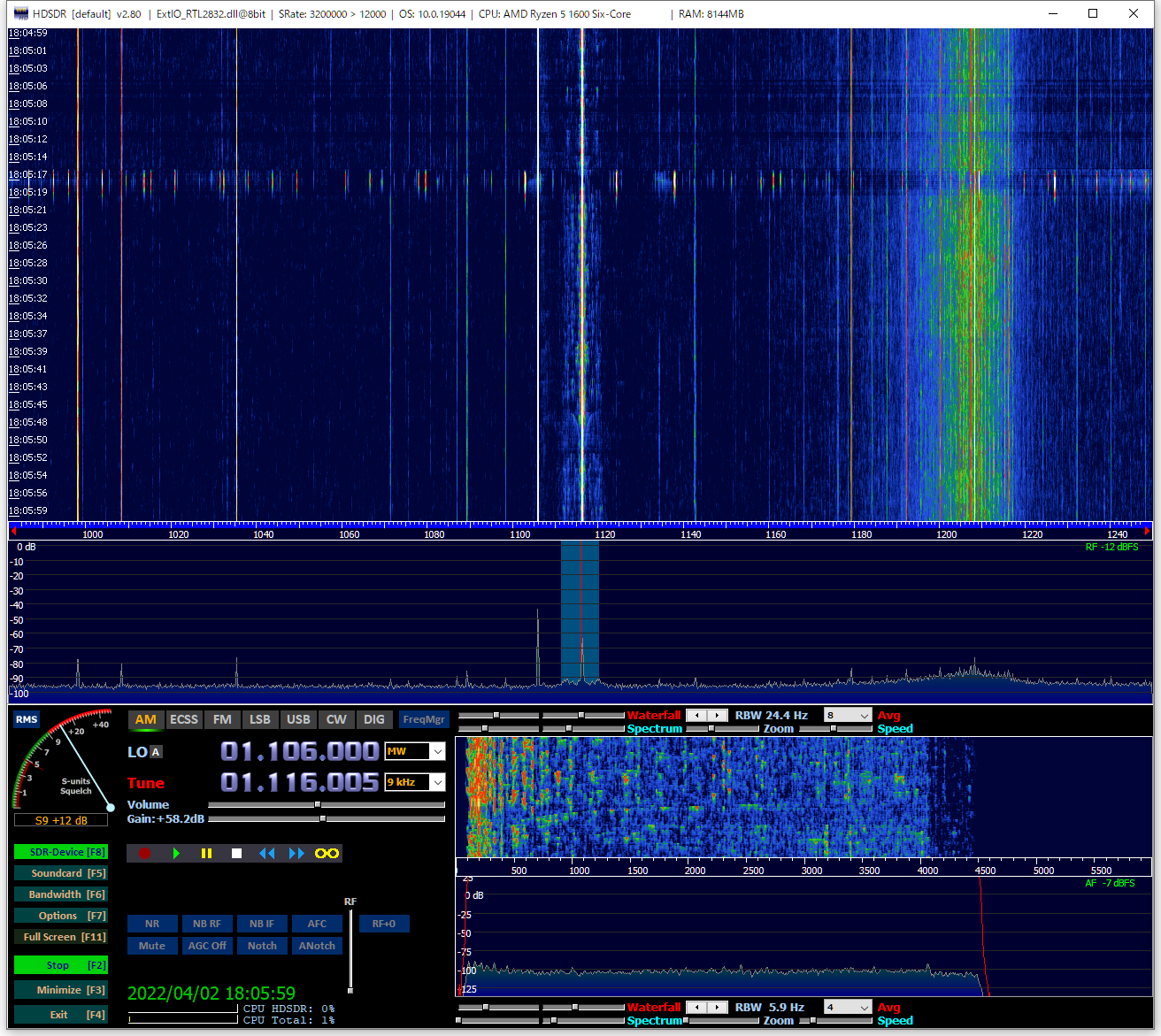
Task: Click the Minimize [F3] button
Action: click(61, 990)
